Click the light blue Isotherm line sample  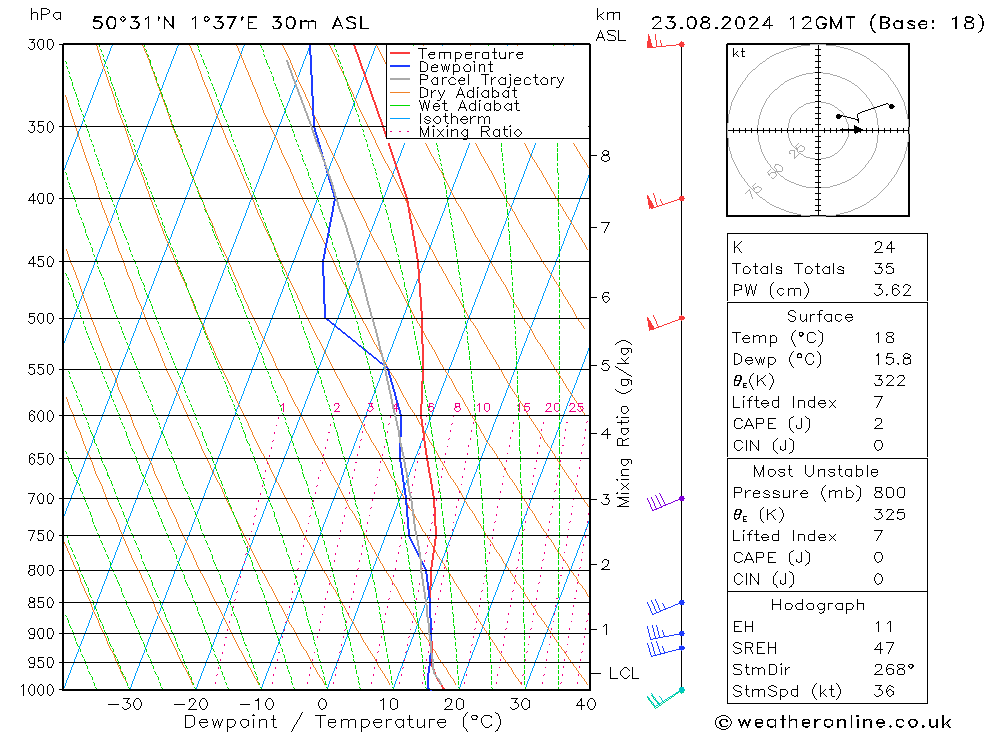coord(399,119)
